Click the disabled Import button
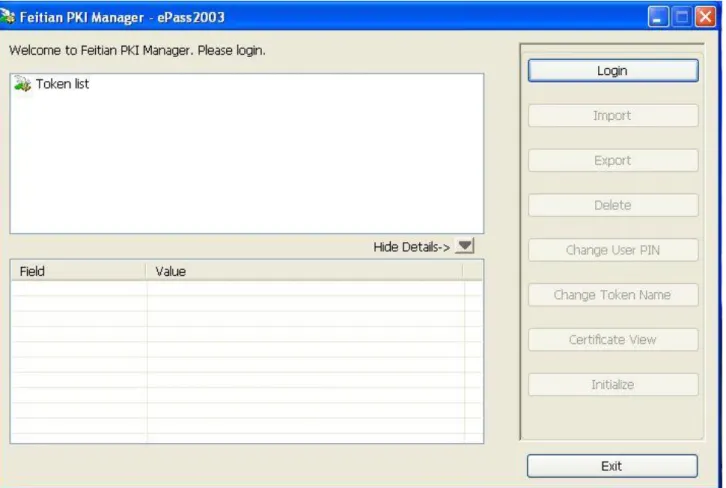The height and width of the screenshot is (488, 726). click(x=613, y=115)
